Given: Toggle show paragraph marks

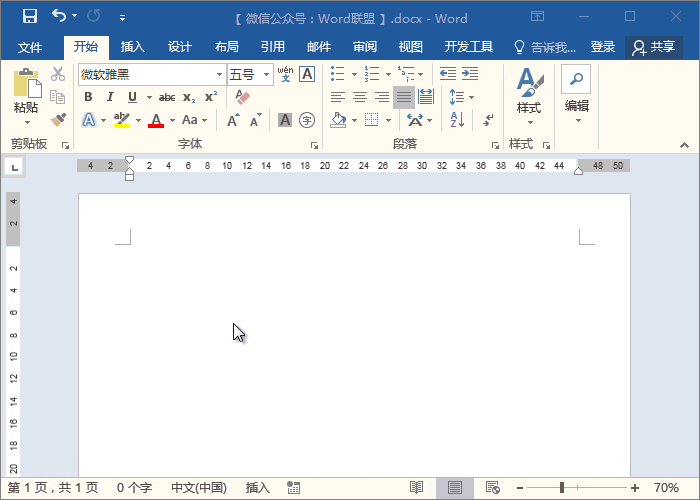Looking at the screenshot, I should tap(488, 120).
